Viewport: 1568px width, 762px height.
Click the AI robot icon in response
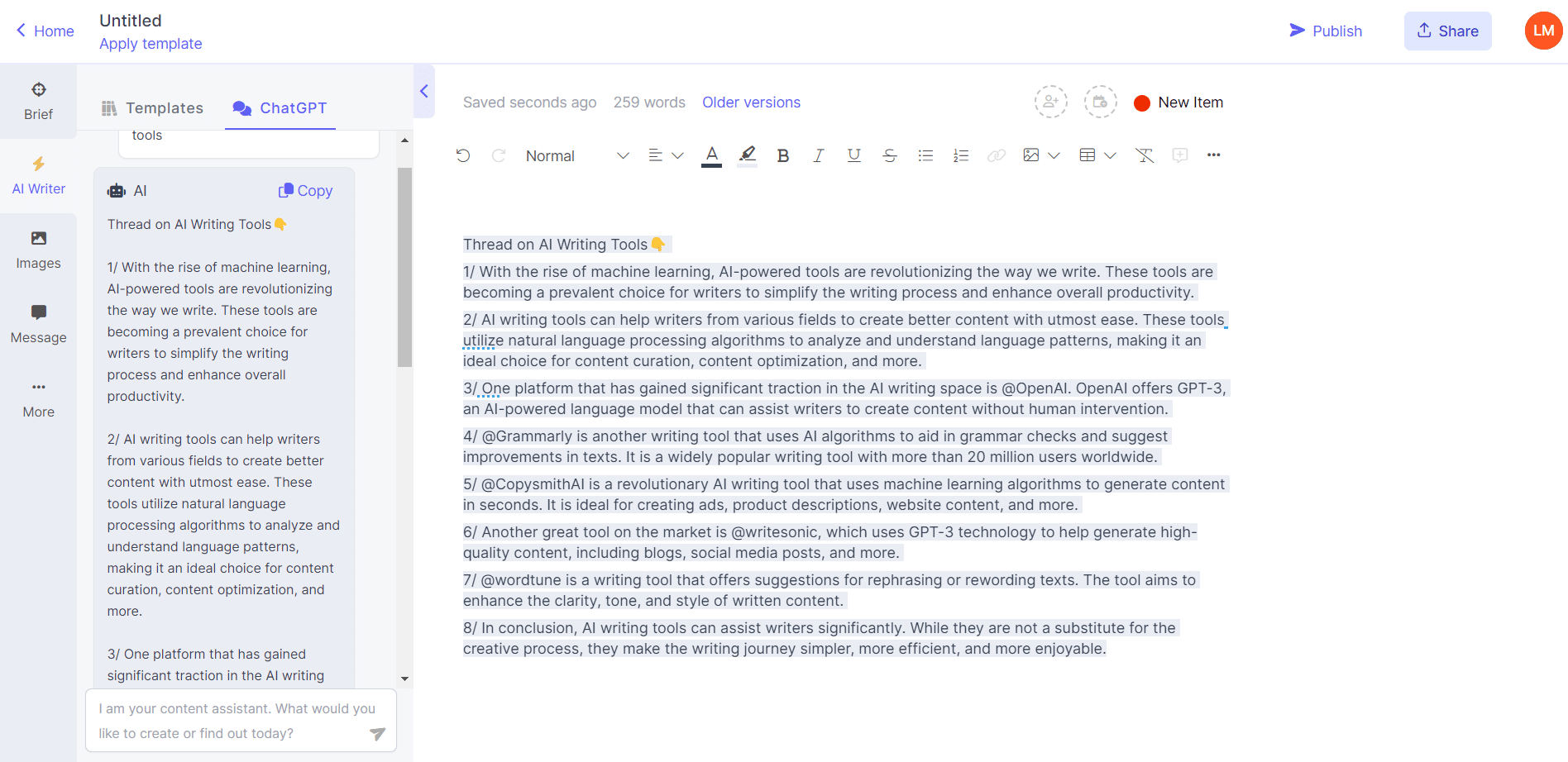coord(117,191)
